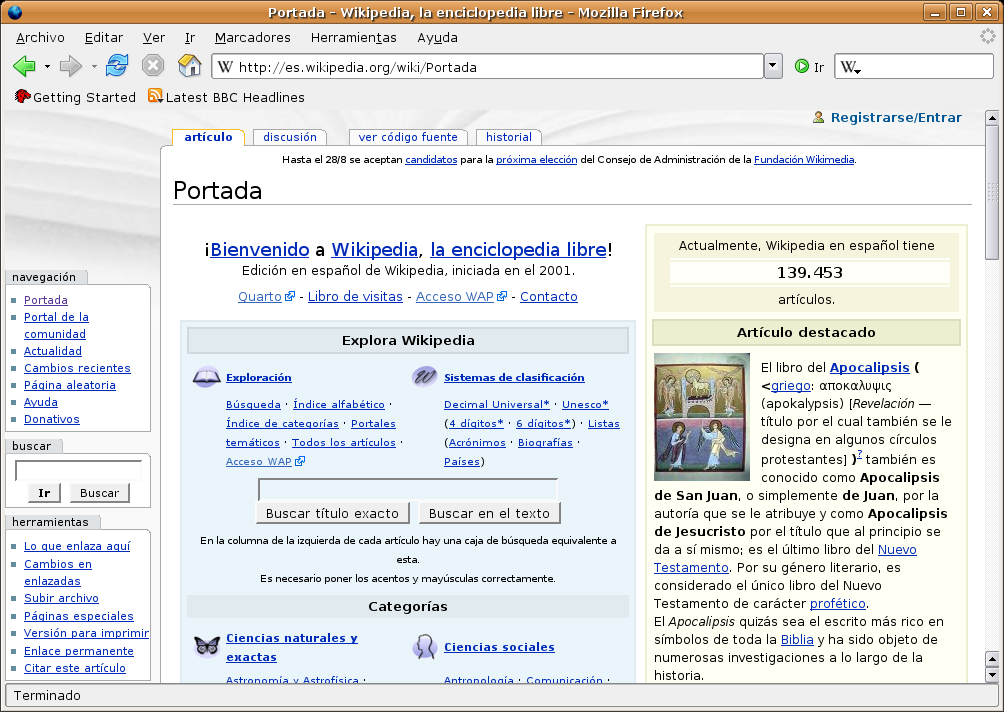Click the Firefox search box field
Viewport: 1004px width, 712px height.
pos(914,67)
